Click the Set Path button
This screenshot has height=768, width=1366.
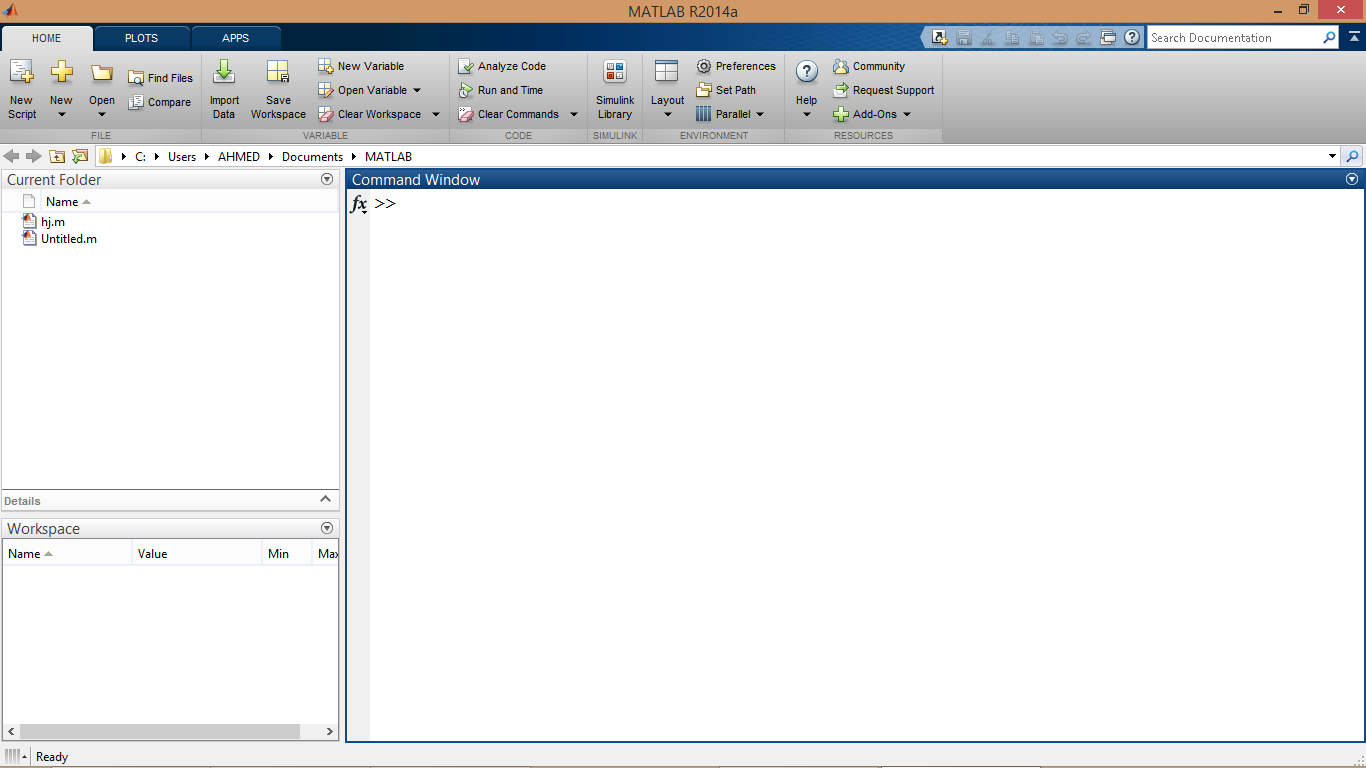(726, 90)
